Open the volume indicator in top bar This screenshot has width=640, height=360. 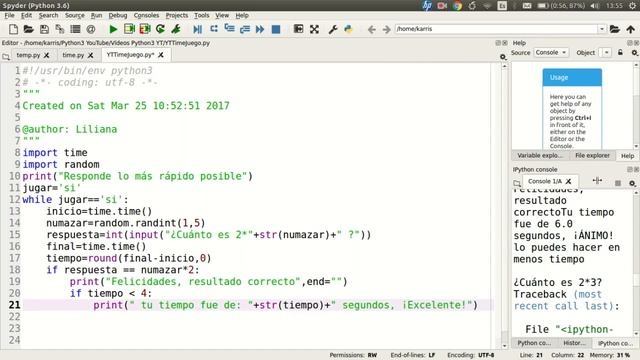(x=595, y=5)
